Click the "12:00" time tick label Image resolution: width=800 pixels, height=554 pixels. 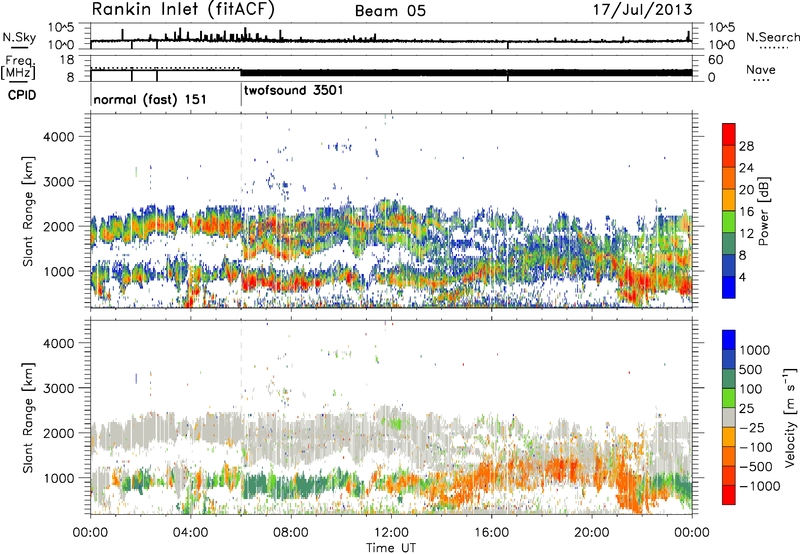(x=391, y=533)
